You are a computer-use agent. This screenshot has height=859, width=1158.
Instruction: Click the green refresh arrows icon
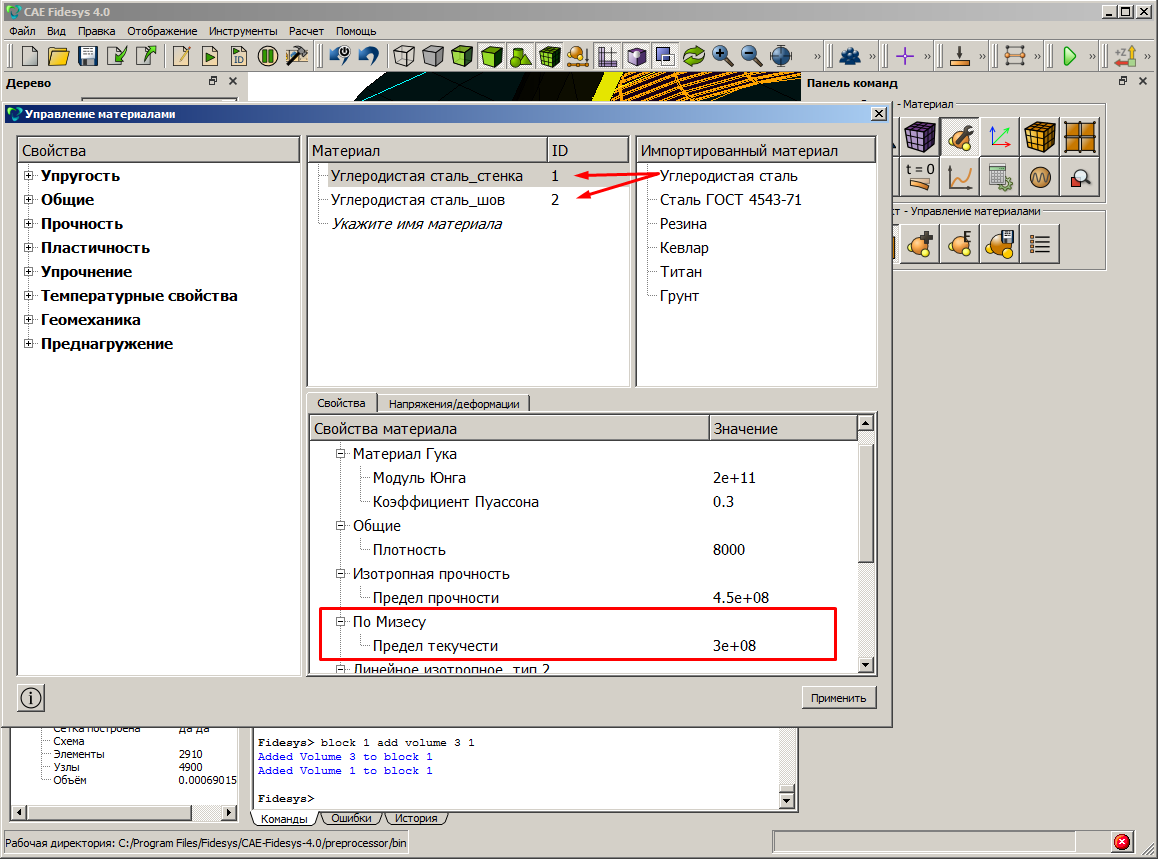pyautogui.click(x=693, y=56)
